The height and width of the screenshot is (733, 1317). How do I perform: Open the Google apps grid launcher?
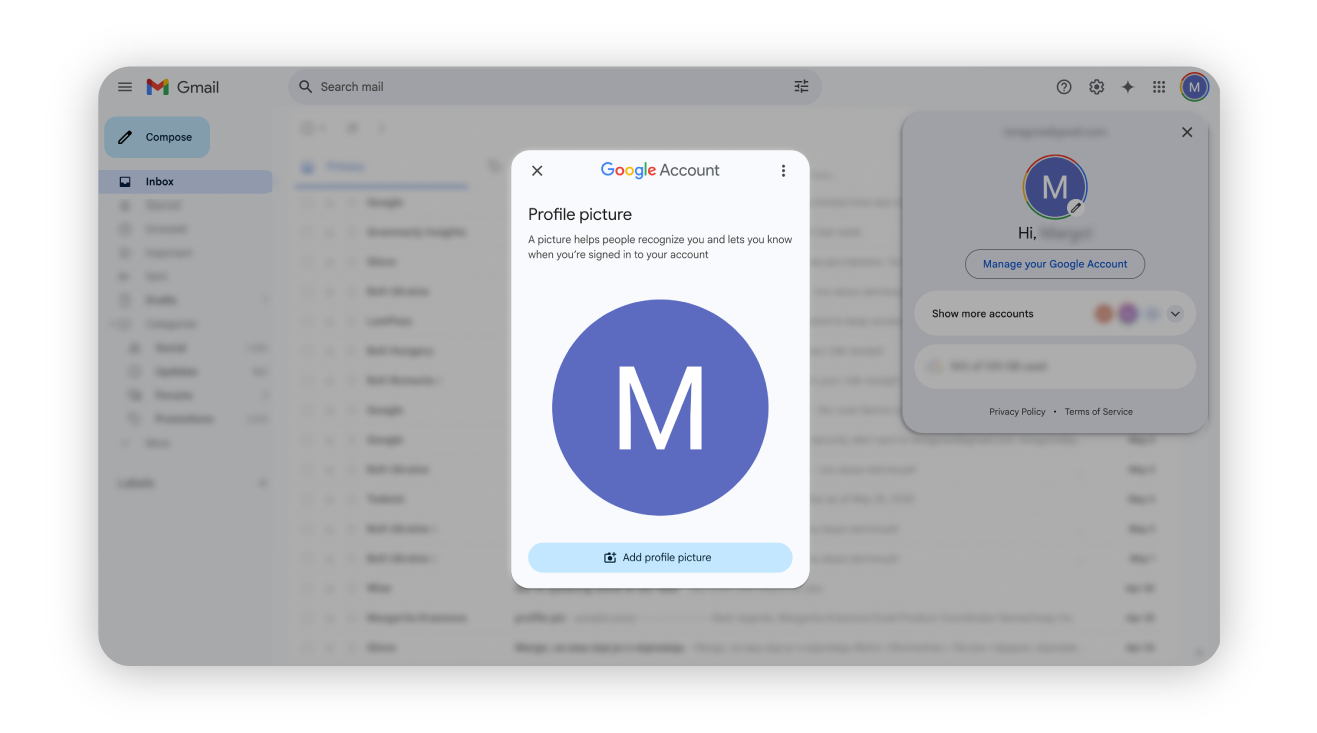(x=1158, y=87)
